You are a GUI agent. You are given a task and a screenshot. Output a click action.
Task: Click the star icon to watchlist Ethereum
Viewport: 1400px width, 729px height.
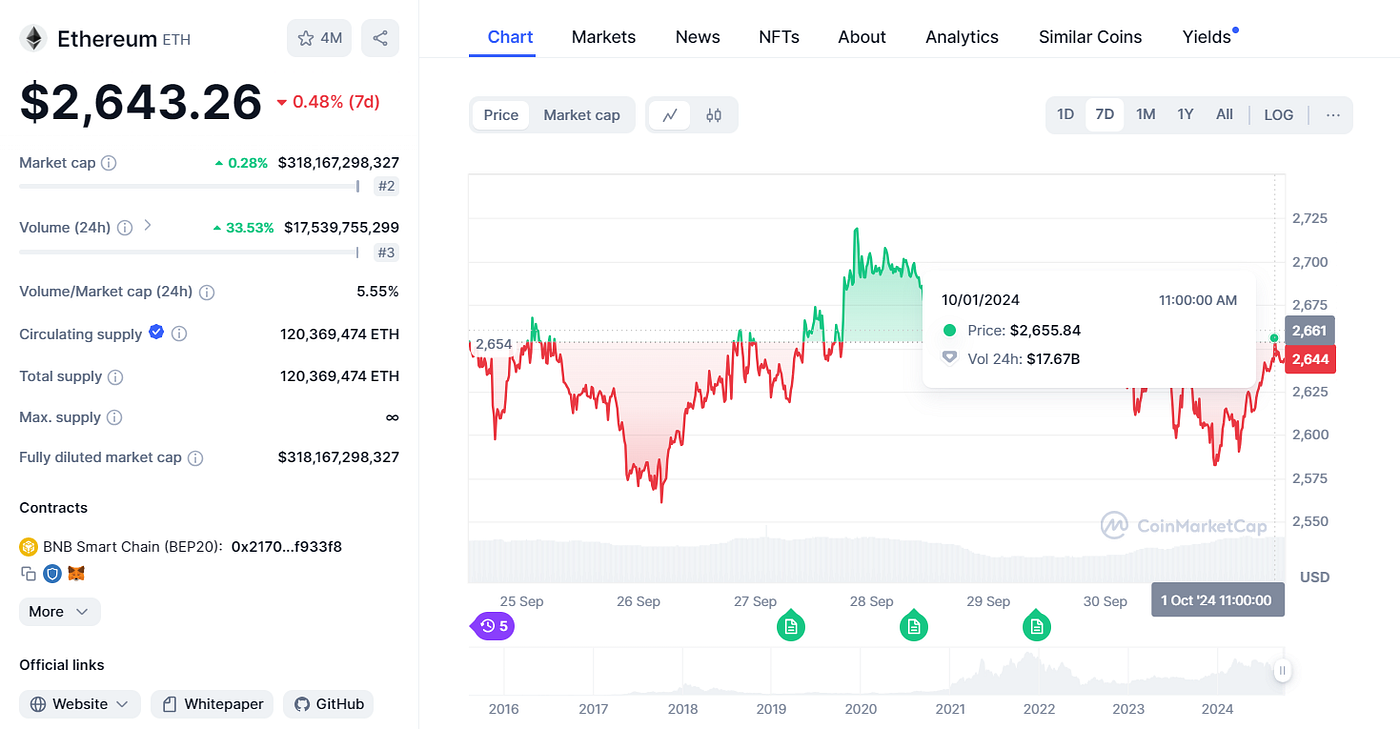coord(305,37)
